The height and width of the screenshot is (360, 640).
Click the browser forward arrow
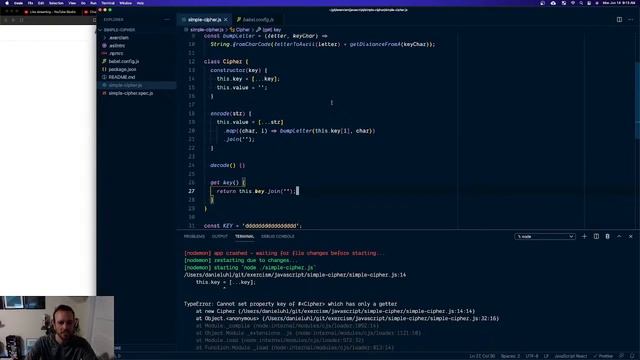[x=13, y=20]
